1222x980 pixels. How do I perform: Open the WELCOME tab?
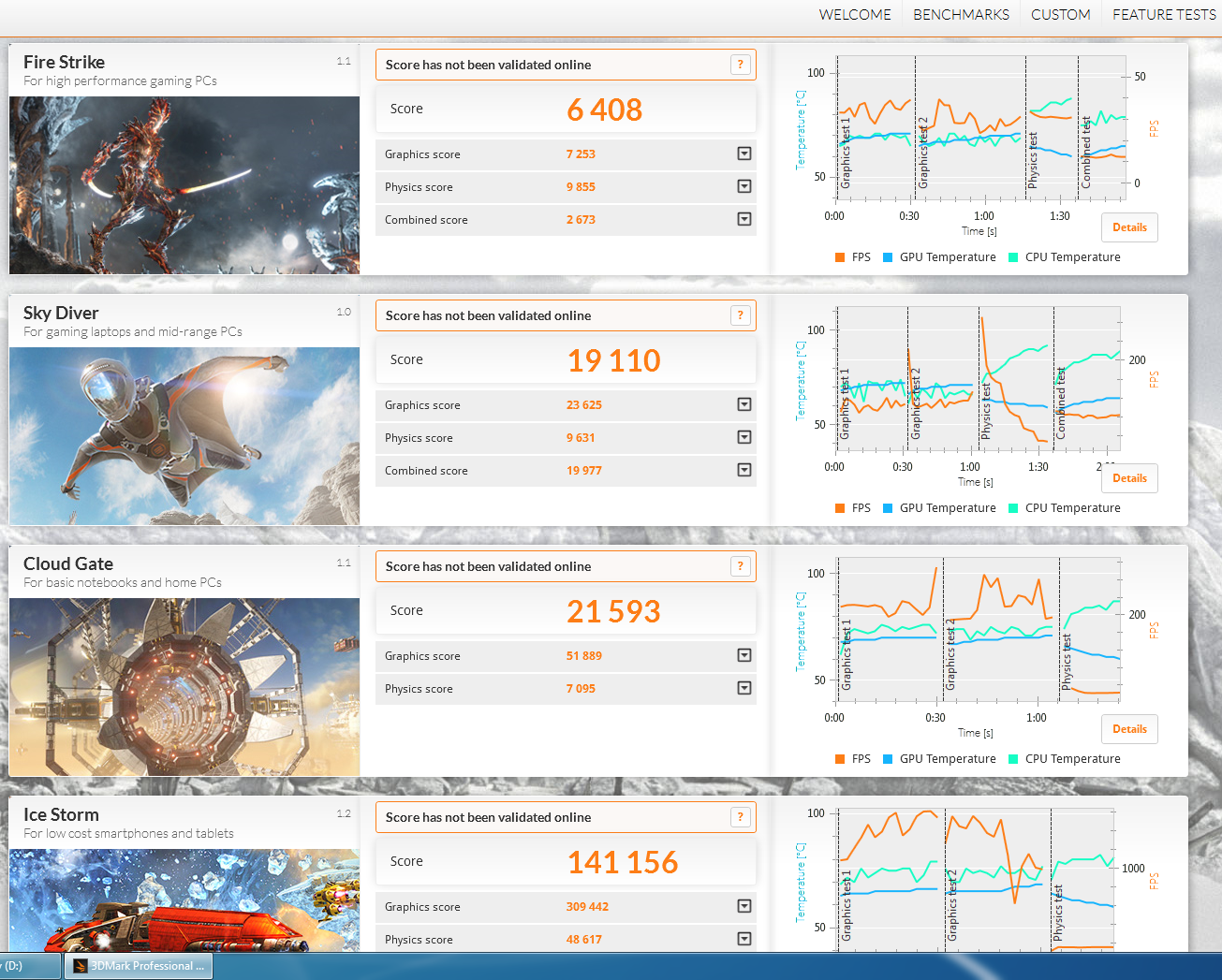(x=855, y=15)
